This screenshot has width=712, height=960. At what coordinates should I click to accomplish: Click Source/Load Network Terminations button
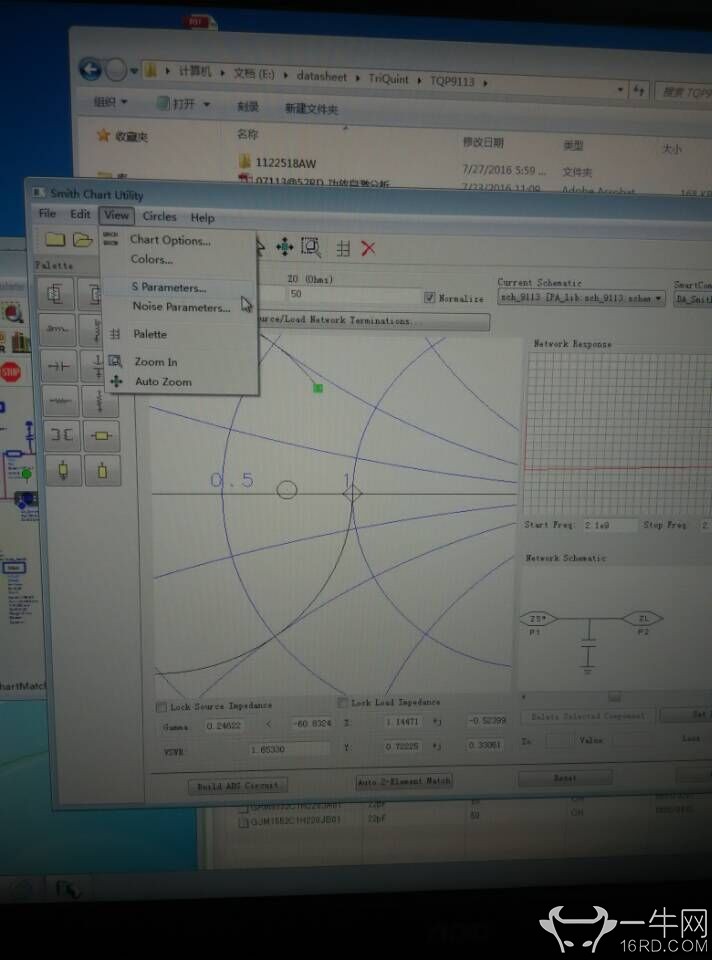373,320
